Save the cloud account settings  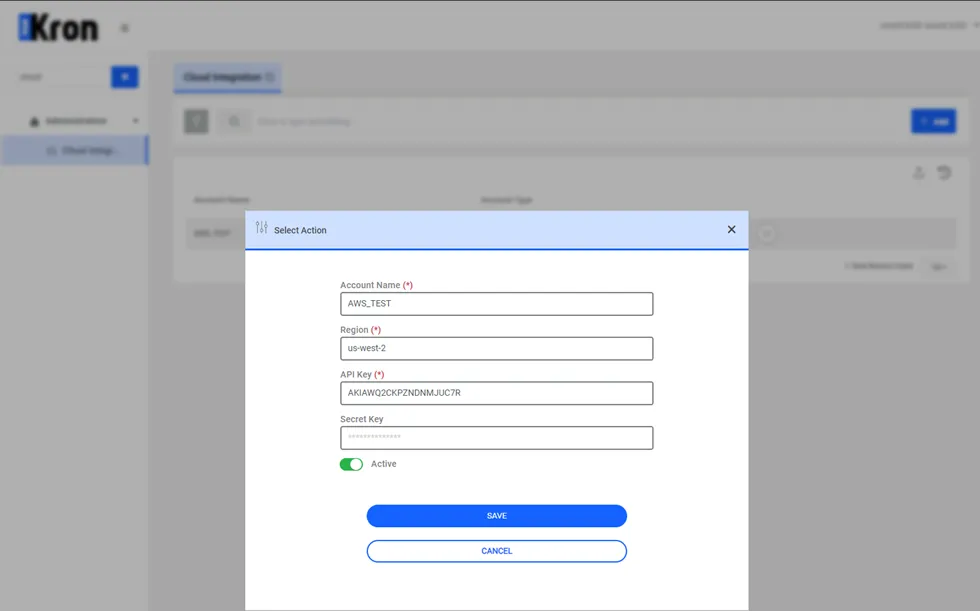click(496, 516)
